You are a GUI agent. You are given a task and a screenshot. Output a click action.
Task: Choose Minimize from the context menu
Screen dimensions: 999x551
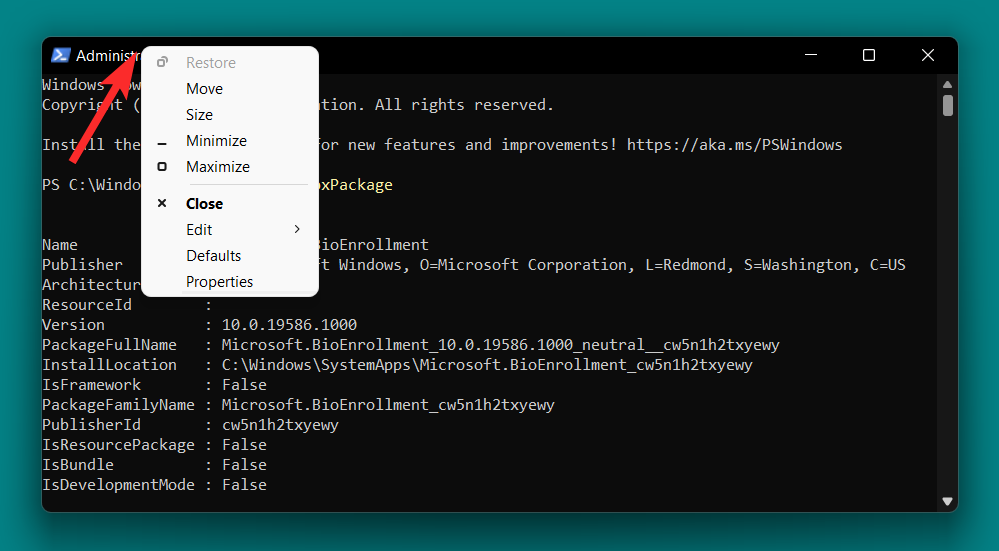216,141
